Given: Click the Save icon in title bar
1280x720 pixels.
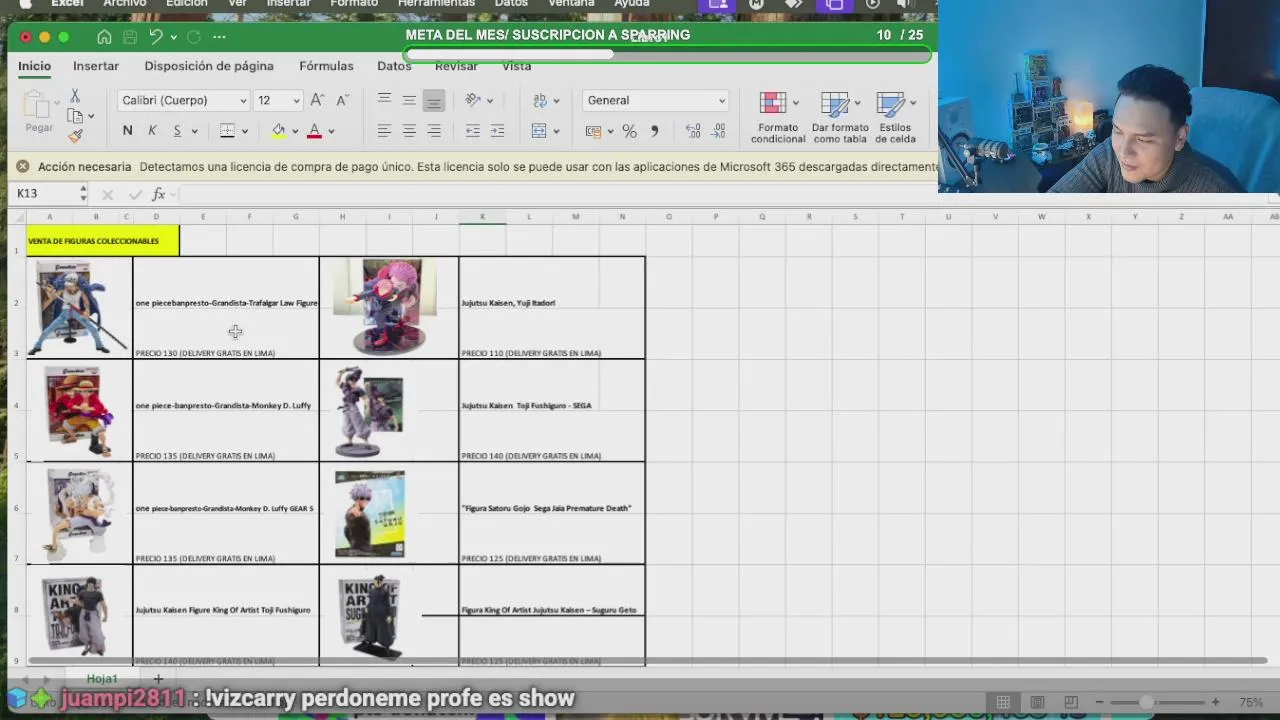Looking at the screenshot, I should (x=130, y=37).
